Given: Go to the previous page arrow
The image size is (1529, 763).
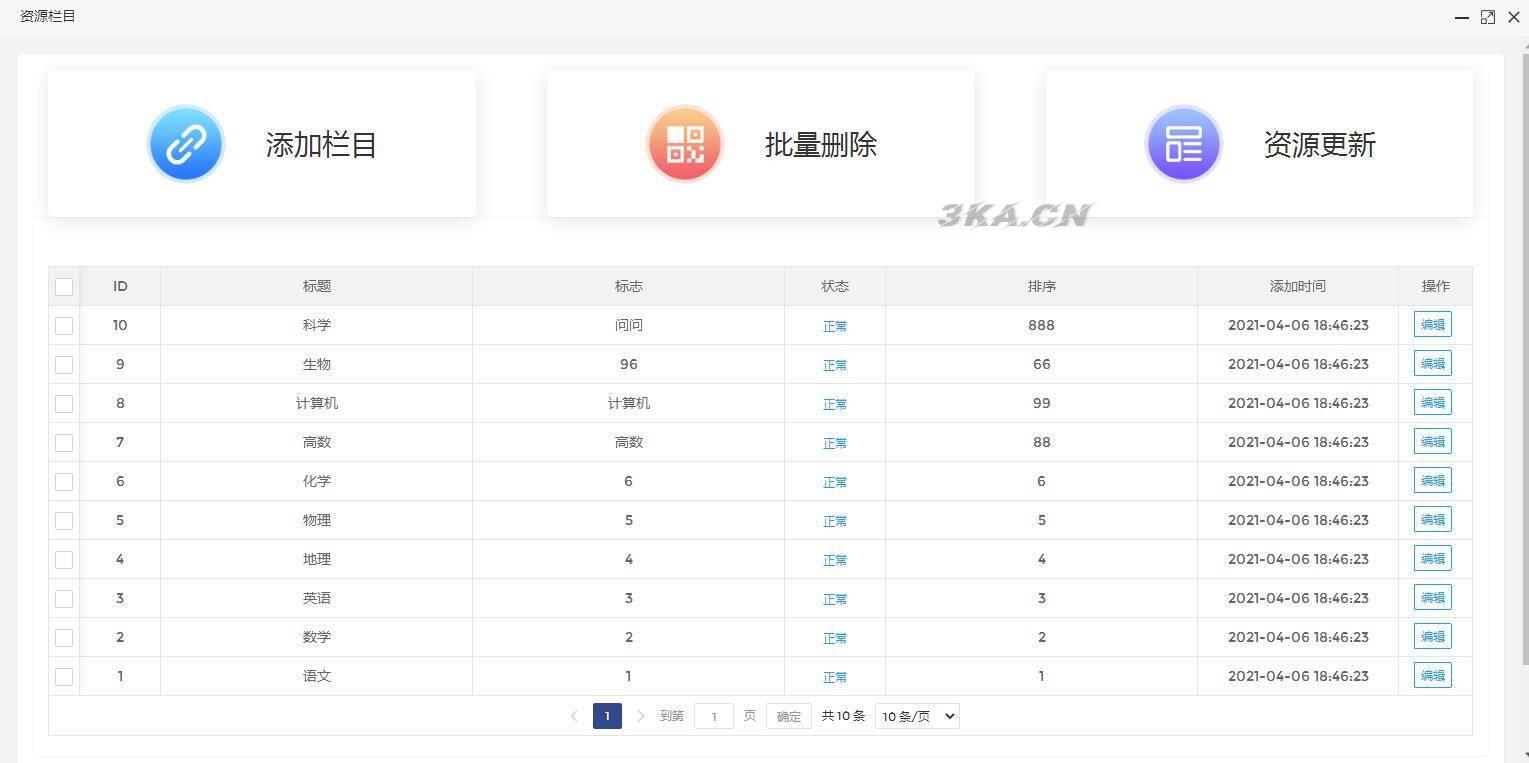Looking at the screenshot, I should 574,716.
